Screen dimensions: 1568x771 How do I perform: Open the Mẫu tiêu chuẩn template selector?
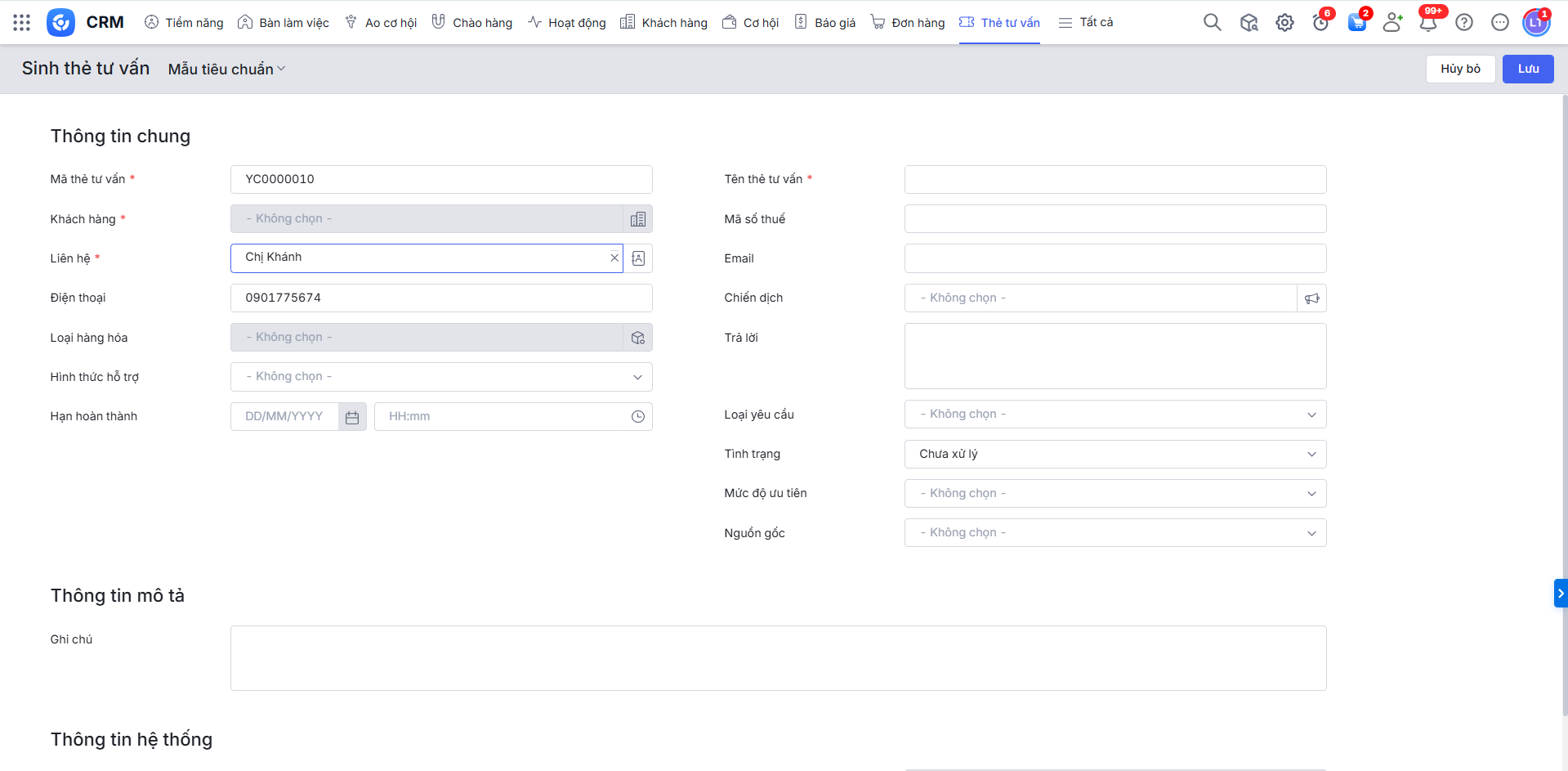[x=226, y=69]
